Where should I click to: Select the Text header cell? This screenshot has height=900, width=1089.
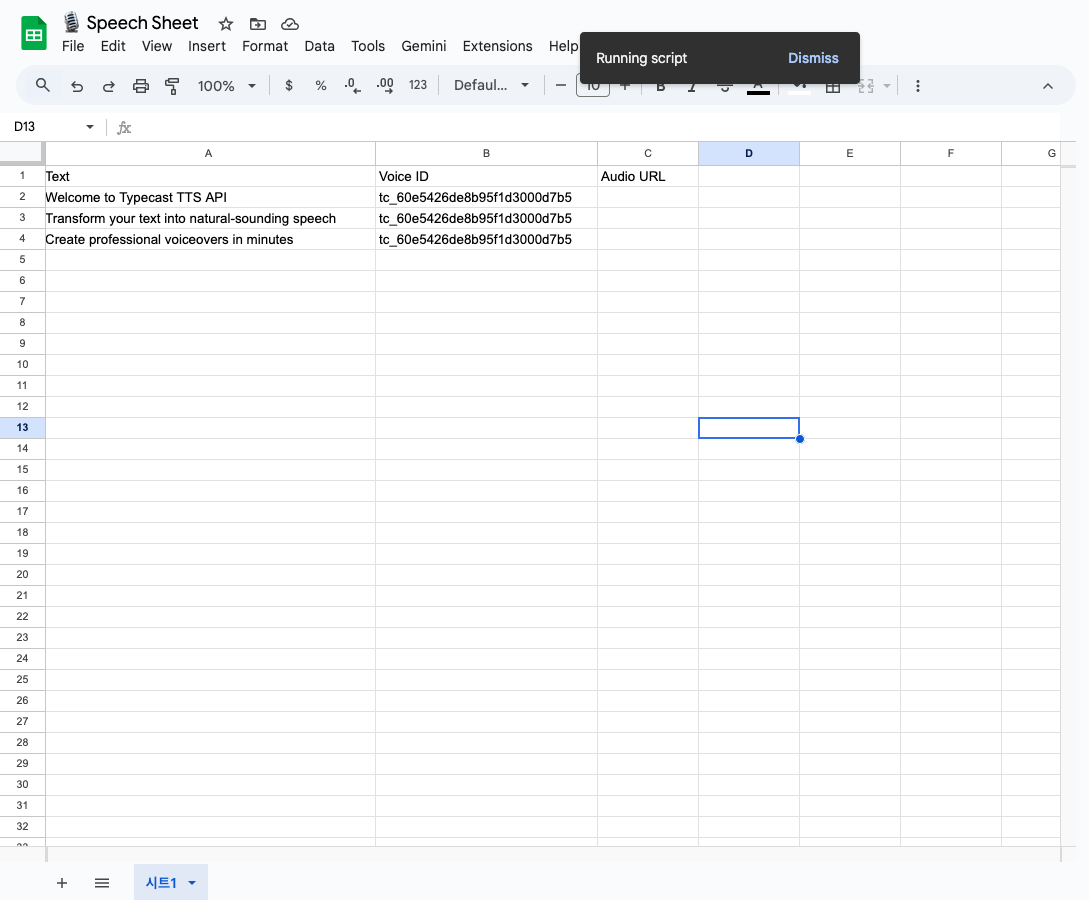click(x=210, y=176)
